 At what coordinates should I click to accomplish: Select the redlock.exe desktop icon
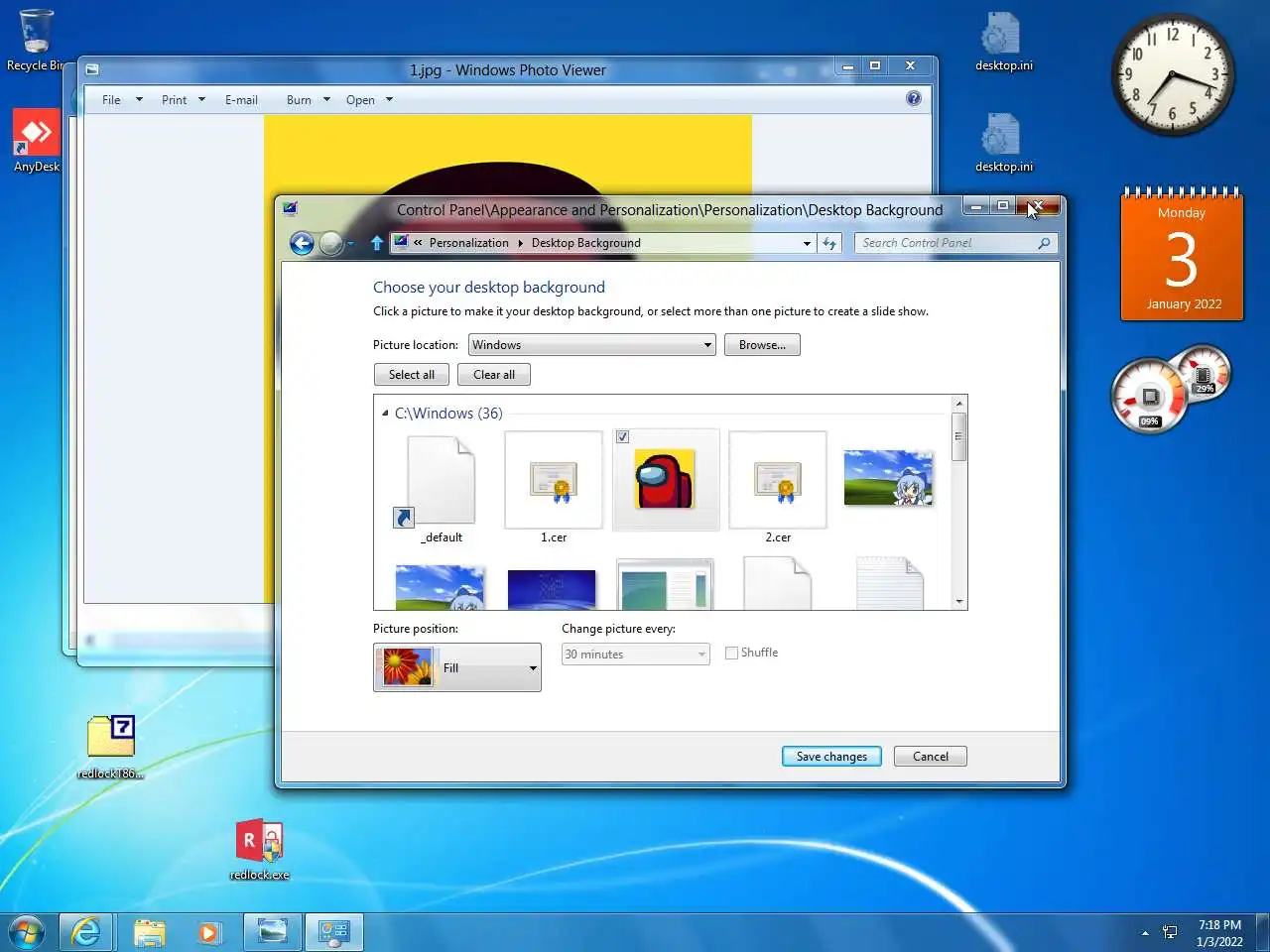coord(259,850)
